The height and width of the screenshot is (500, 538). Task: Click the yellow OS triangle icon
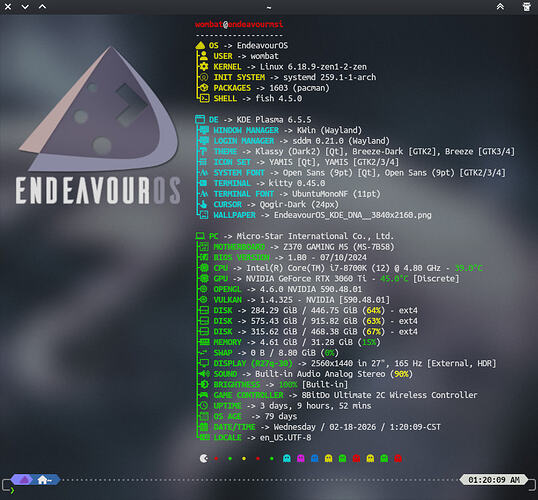pos(200,45)
